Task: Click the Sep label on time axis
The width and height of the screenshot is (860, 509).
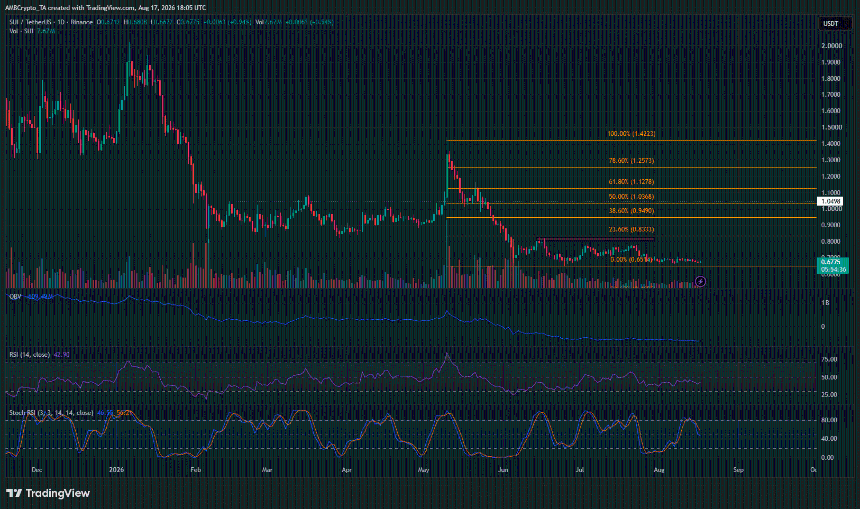Action: coord(738,470)
